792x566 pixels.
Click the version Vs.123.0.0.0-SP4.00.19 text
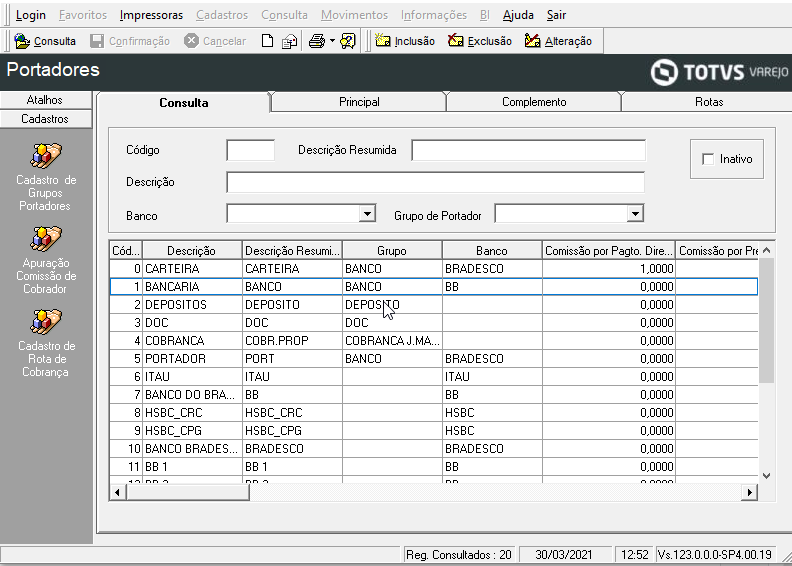click(x=714, y=555)
